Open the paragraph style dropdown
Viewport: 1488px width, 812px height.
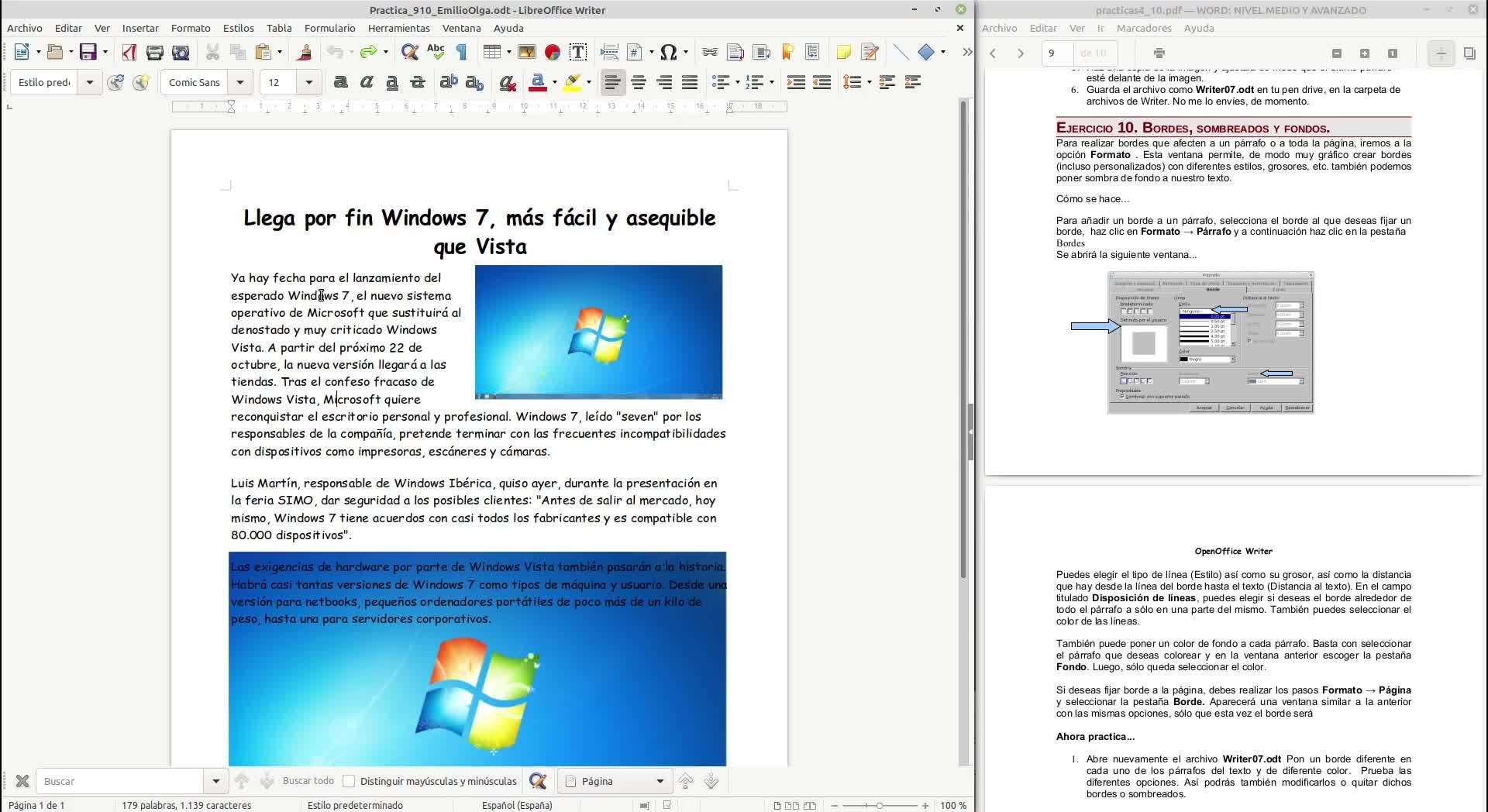point(90,82)
